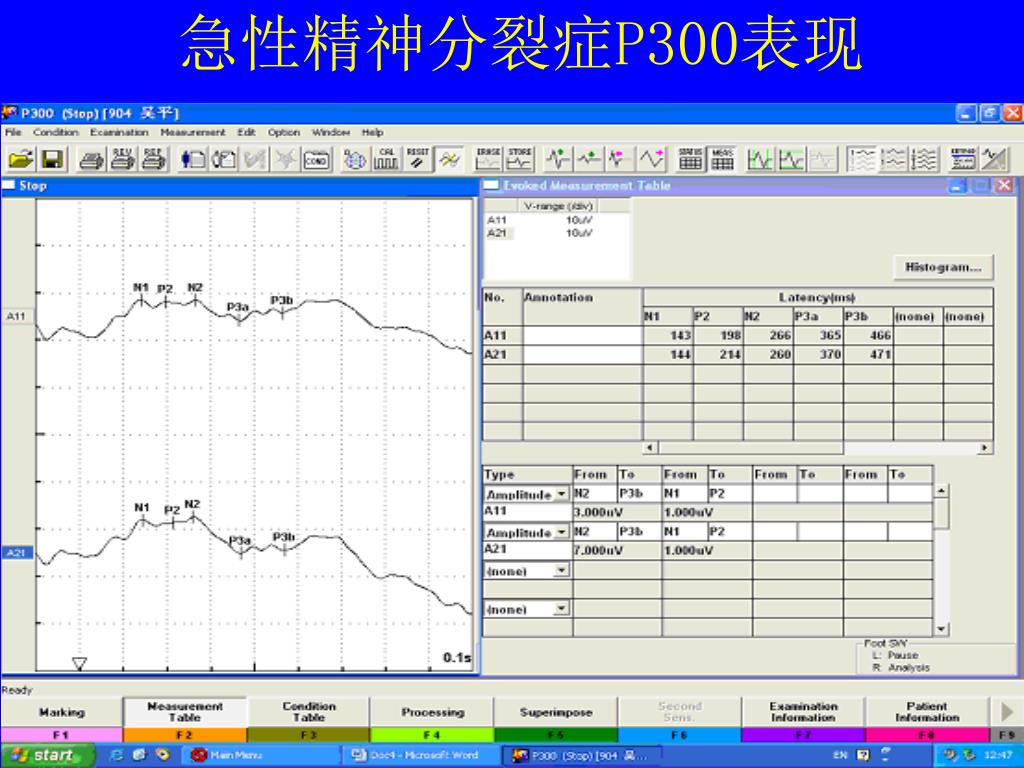Click the first green cursor waveform icon
The width and height of the screenshot is (1024, 768).
point(760,159)
